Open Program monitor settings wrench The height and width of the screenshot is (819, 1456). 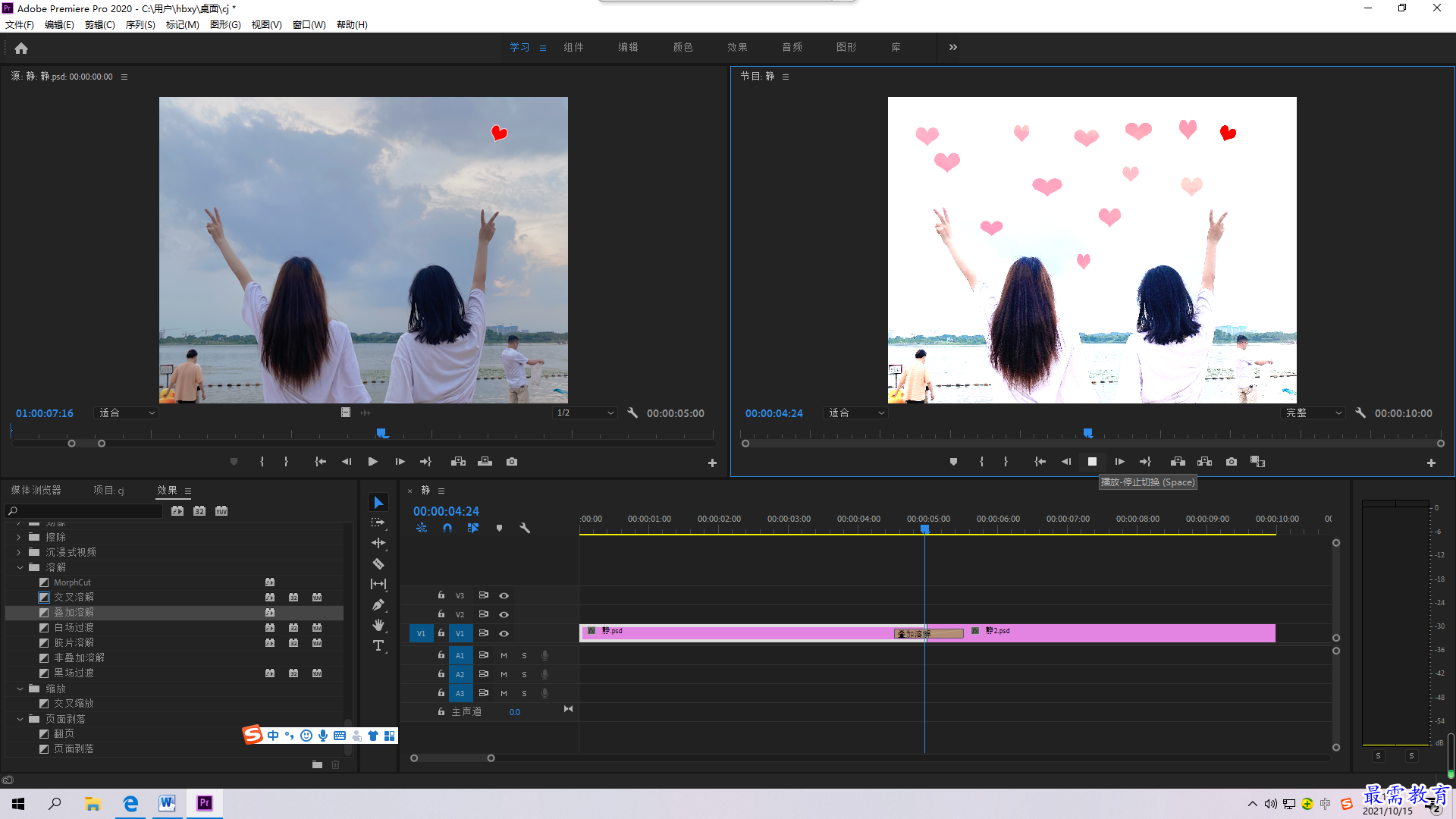pos(1360,413)
